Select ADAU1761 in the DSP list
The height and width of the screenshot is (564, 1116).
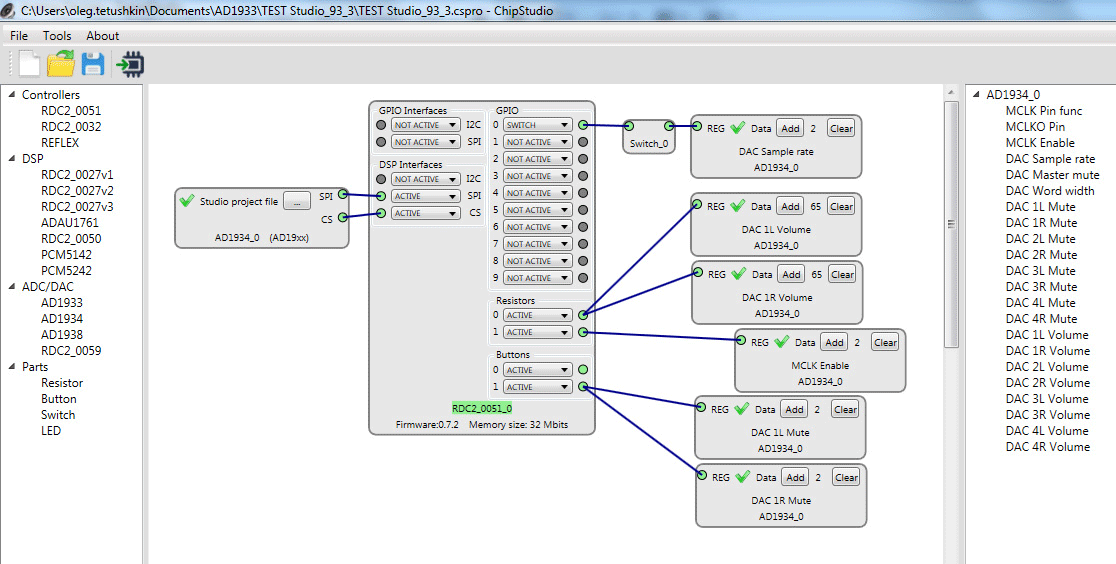pos(70,222)
